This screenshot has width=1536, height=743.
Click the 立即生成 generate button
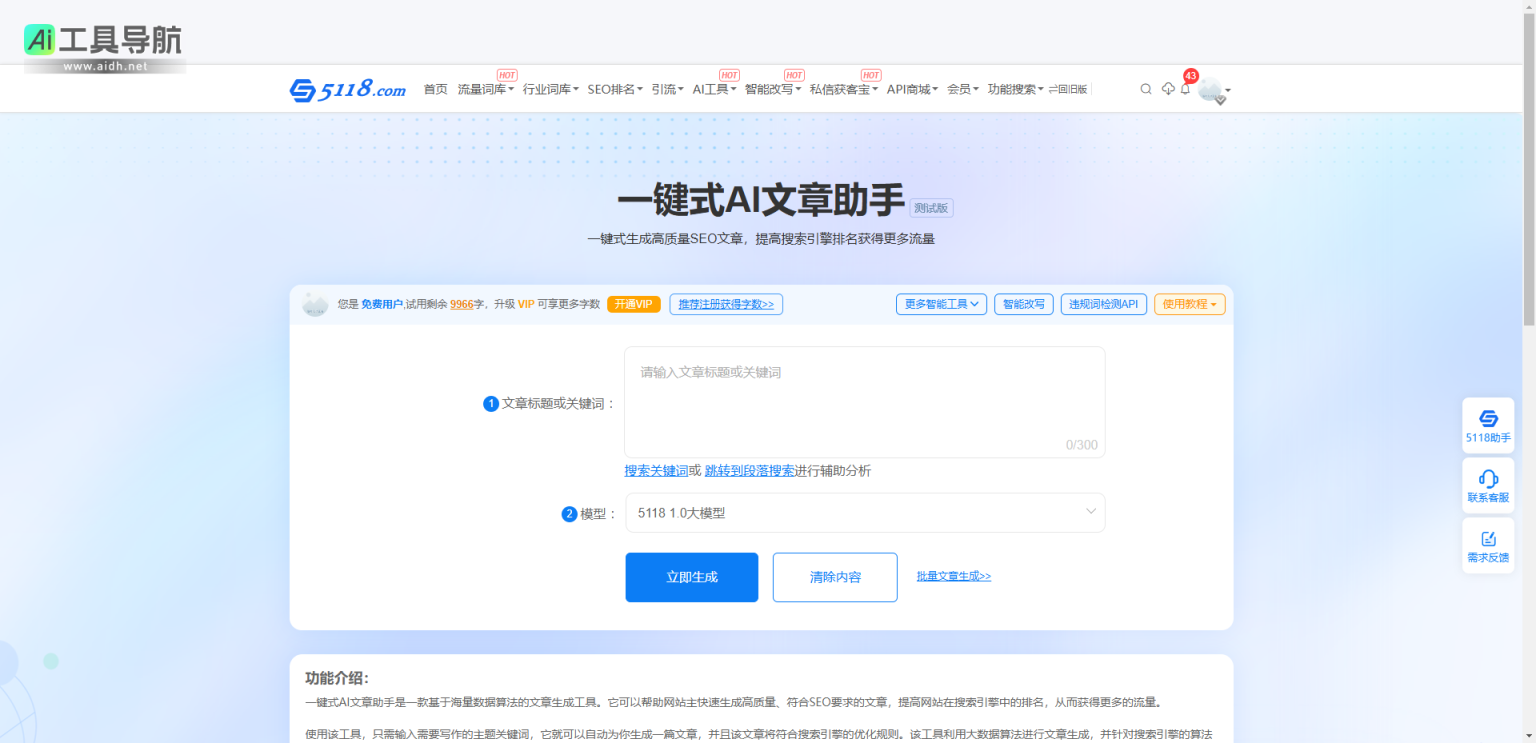pyautogui.click(x=691, y=577)
